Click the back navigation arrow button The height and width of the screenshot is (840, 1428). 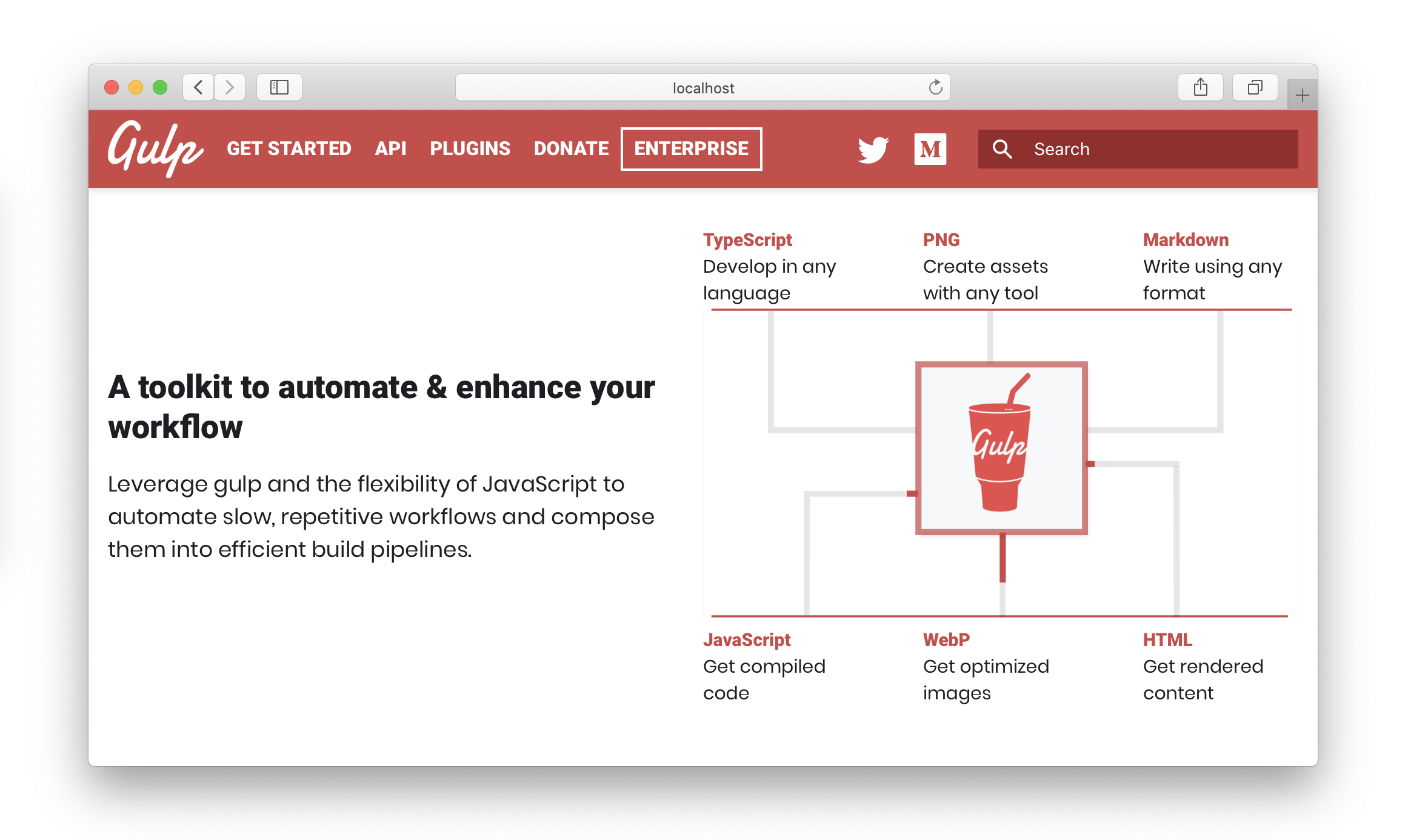click(197, 87)
